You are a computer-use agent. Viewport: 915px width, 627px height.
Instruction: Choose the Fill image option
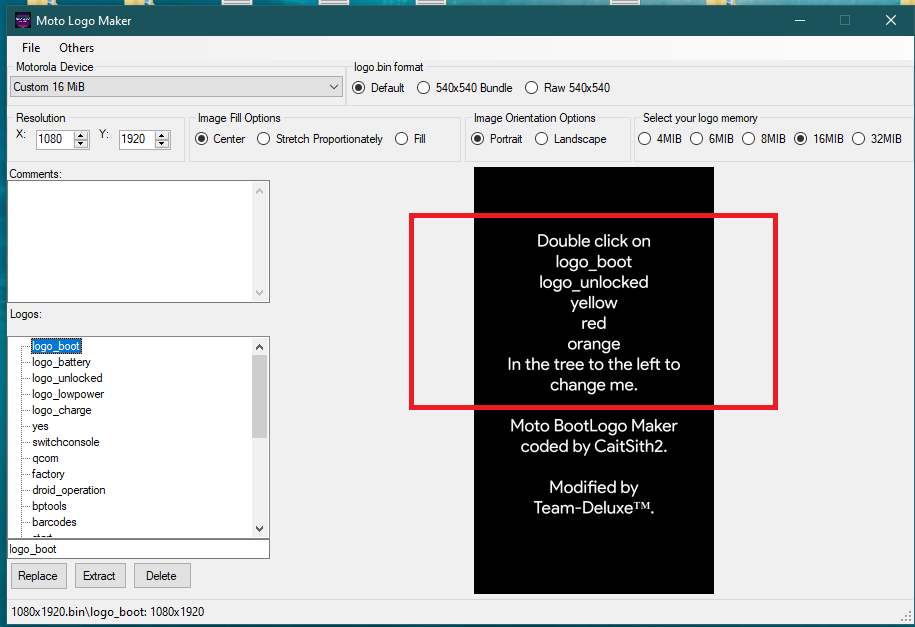[410, 139]
